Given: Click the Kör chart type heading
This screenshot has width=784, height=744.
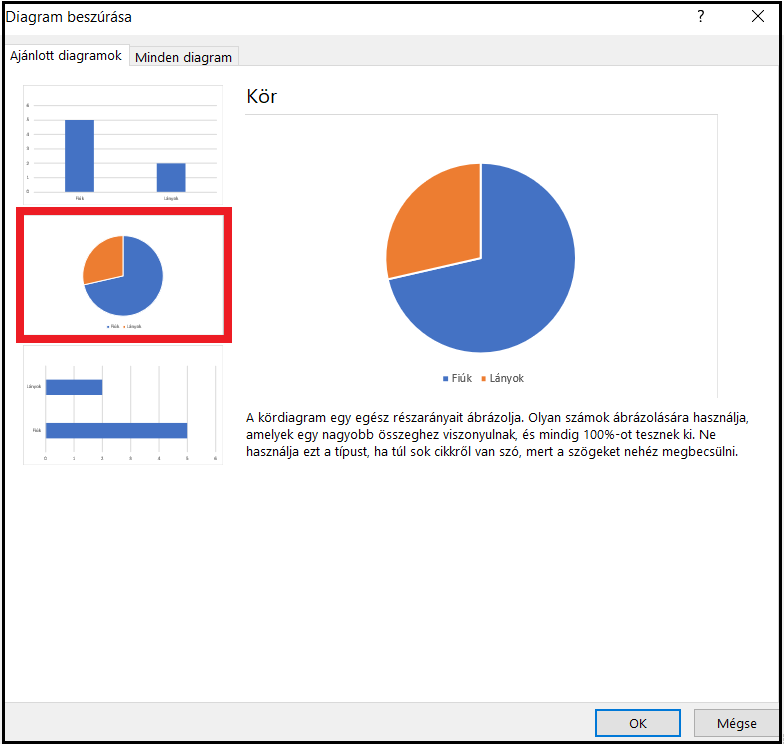Looking at the screenshot, I should click(x=261, y=97).
